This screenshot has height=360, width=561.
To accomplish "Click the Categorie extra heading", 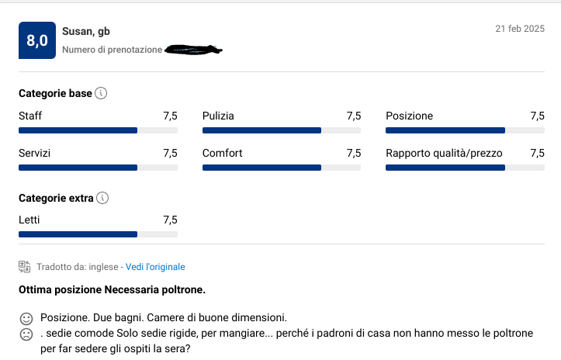I will pyautogui.click(x=56, y=198).
